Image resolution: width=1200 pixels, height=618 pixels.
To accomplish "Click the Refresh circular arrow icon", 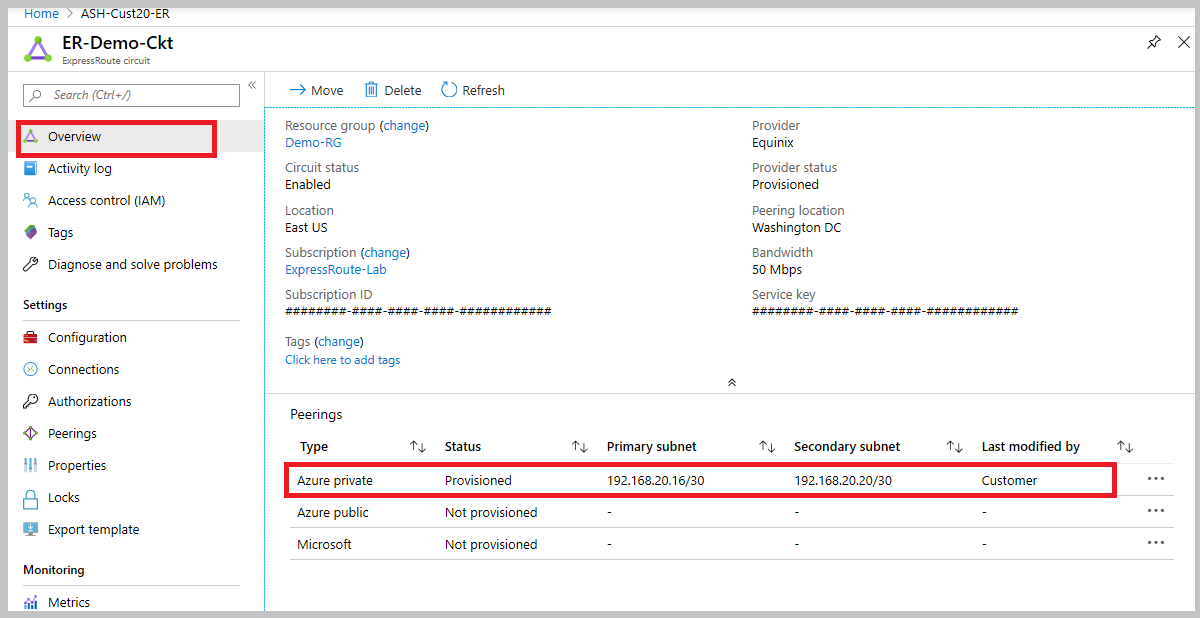I will pyautogui.click(x=449, y=90).
